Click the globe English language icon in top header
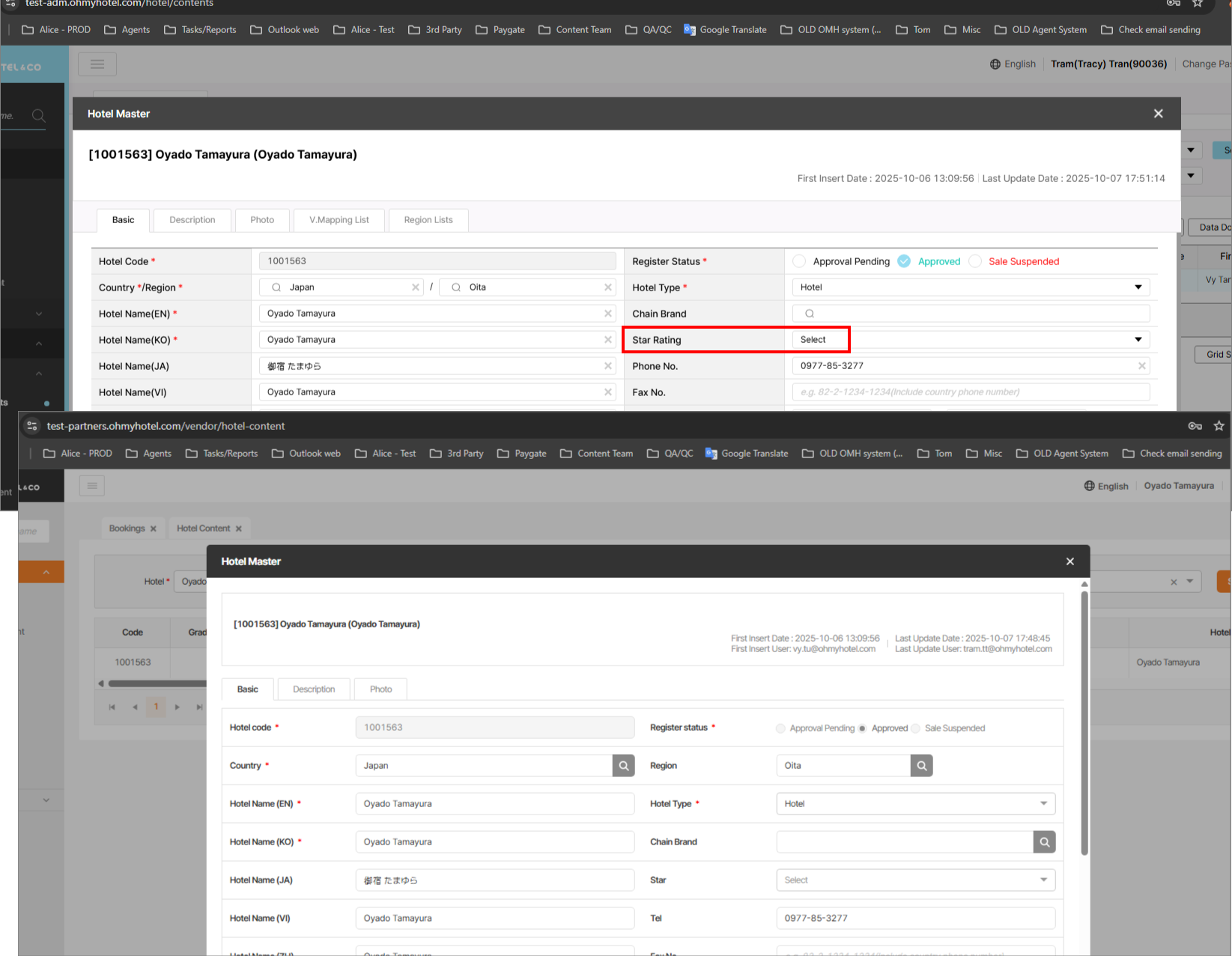This screenshot has width=1232, height=956. tap(995, 64)
